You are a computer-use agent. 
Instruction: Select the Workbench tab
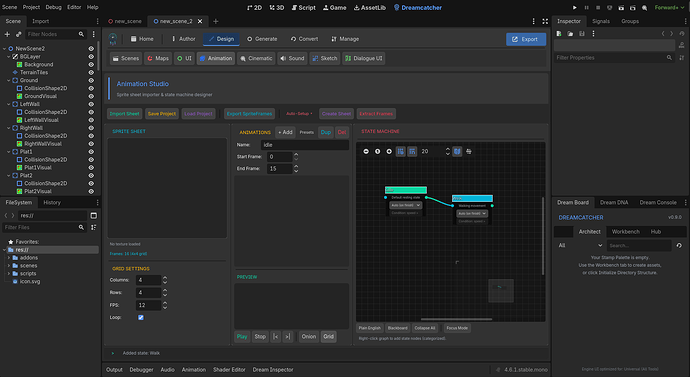(x=625, y=231)
